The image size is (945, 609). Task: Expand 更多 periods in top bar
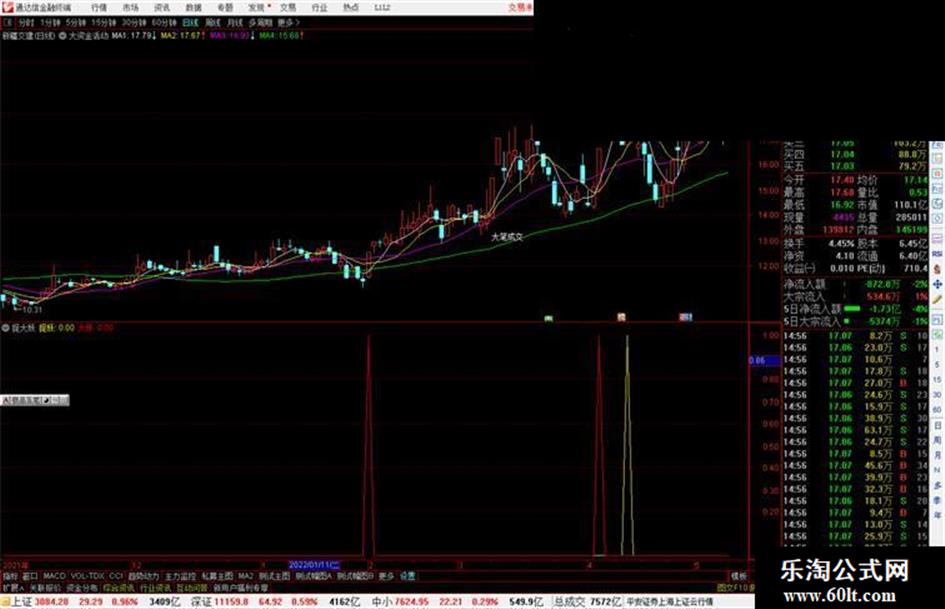(x=288, y=22)
